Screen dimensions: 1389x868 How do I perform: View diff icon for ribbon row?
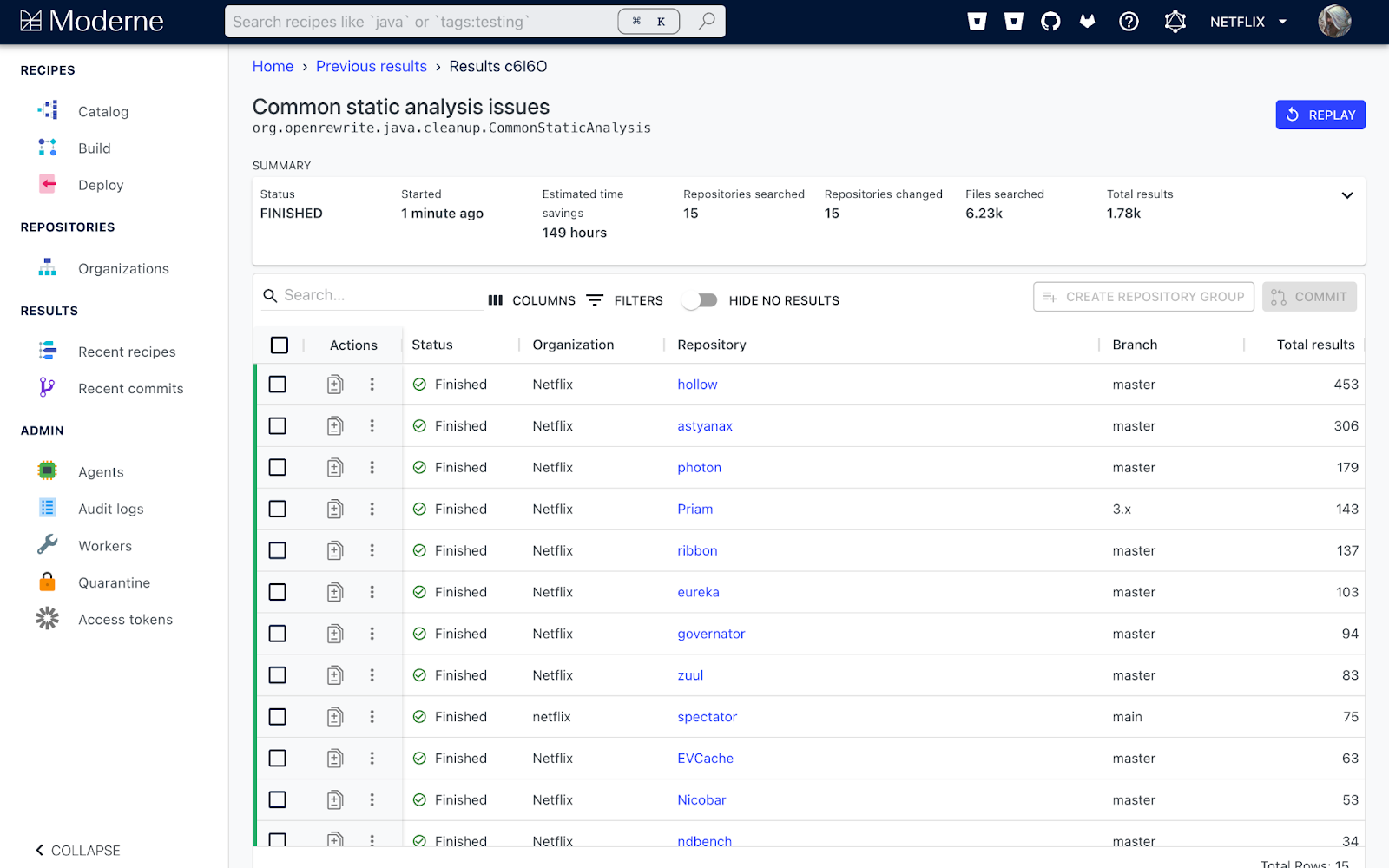(x=335, y=550)
